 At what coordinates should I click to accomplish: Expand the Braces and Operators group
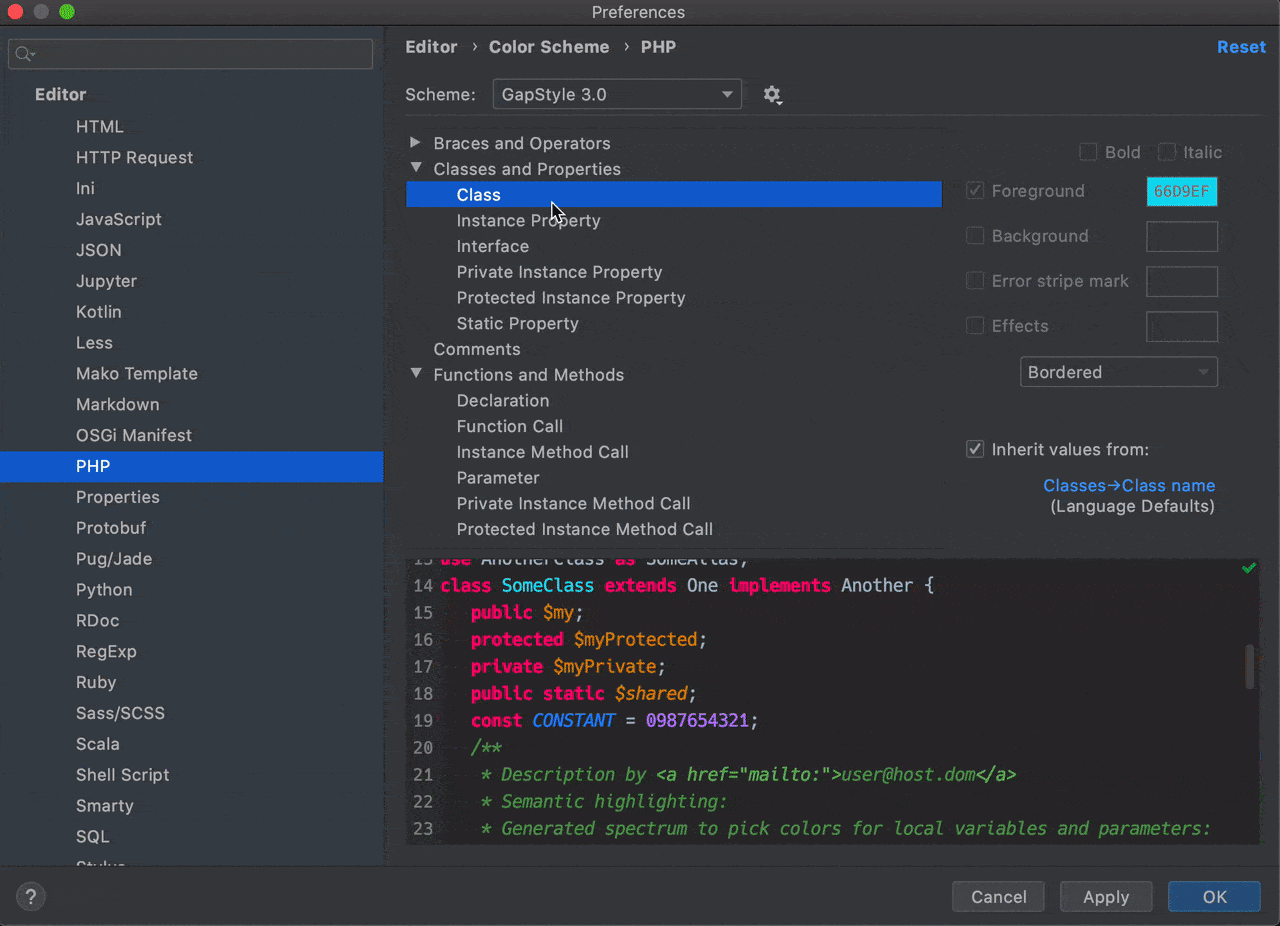(415, 143)
